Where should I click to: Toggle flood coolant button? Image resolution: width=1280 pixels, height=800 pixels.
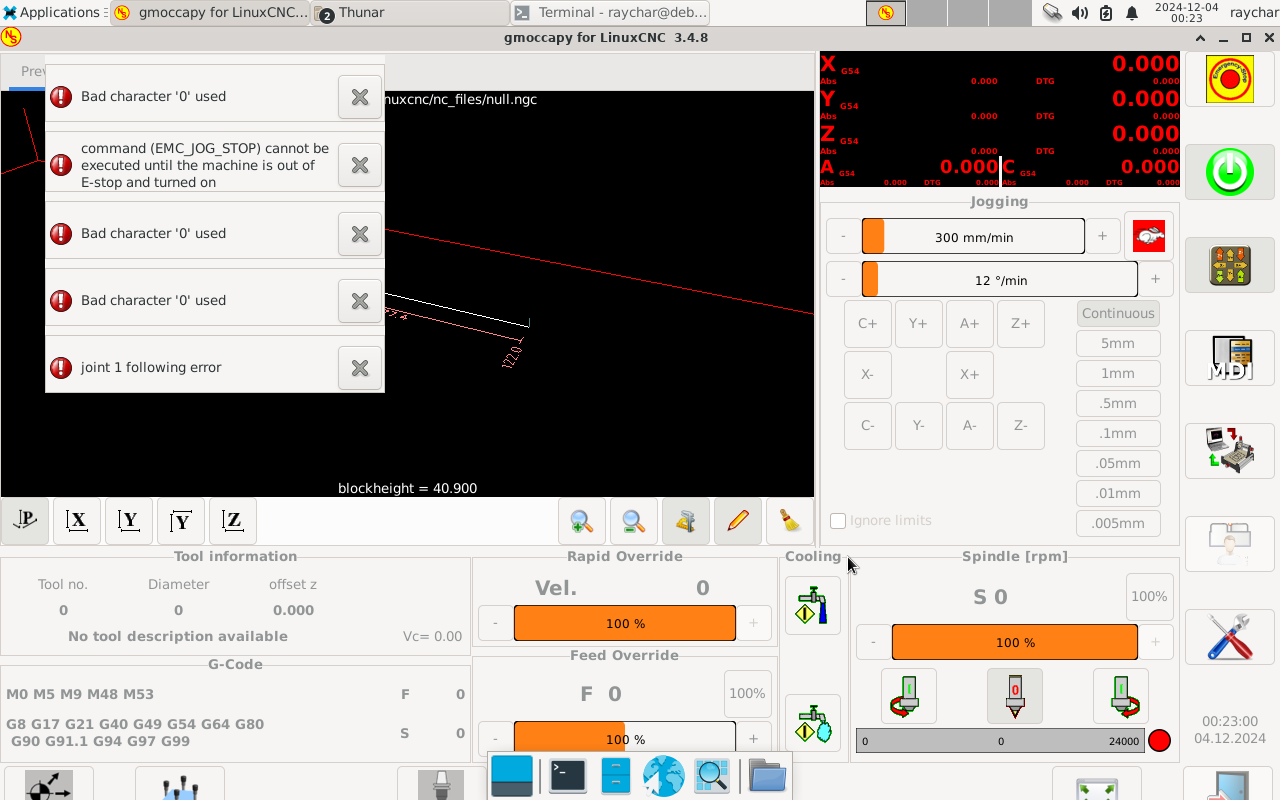[813, 605]
